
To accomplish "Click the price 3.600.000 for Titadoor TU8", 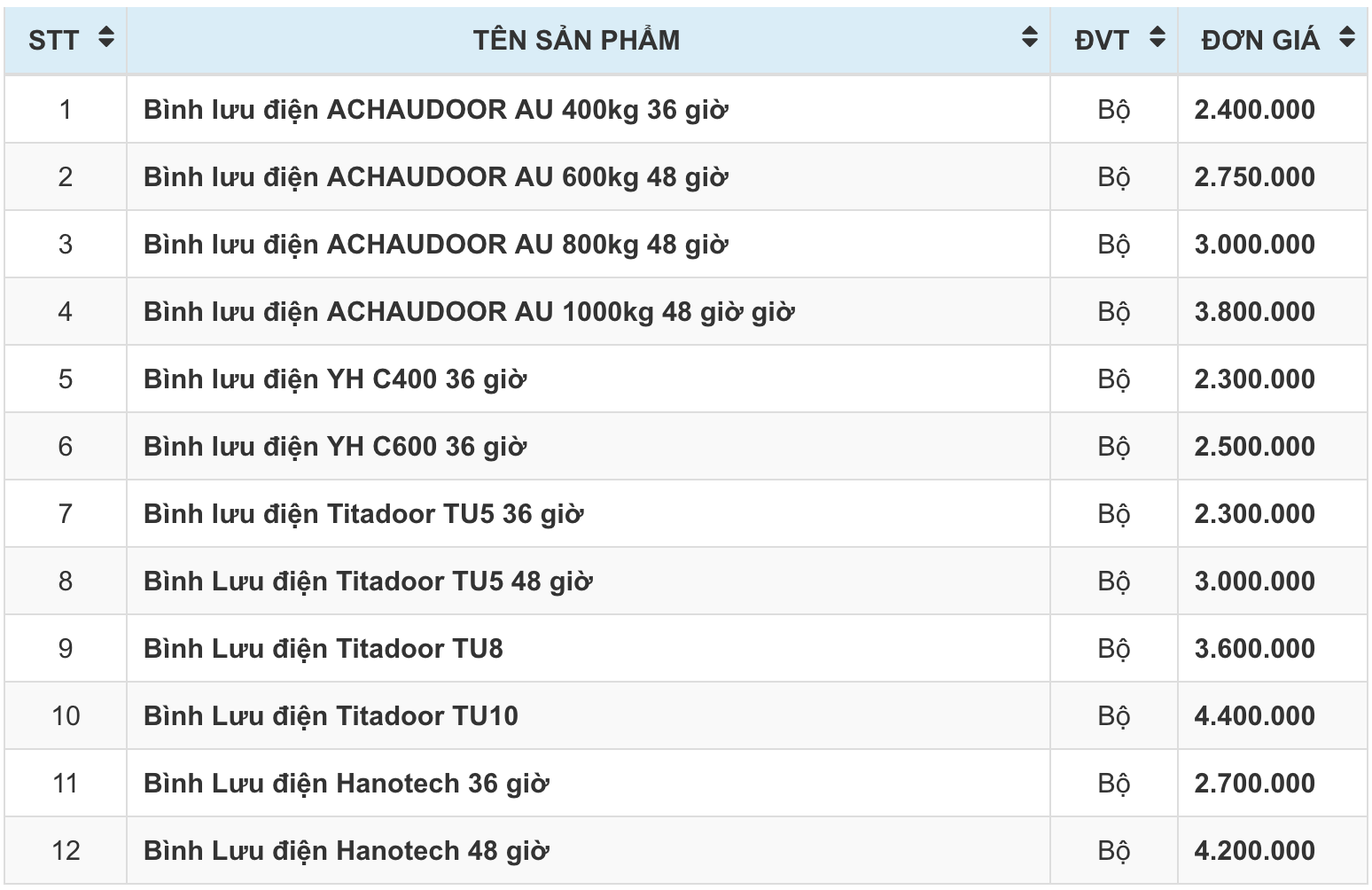I will [x=1254, y=649].
